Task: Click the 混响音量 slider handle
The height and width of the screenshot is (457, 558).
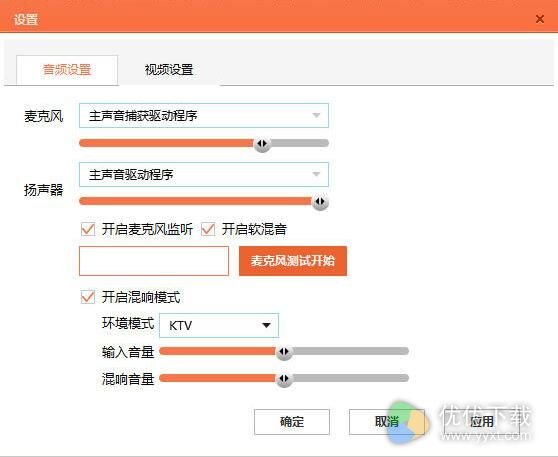Action: 284,379
